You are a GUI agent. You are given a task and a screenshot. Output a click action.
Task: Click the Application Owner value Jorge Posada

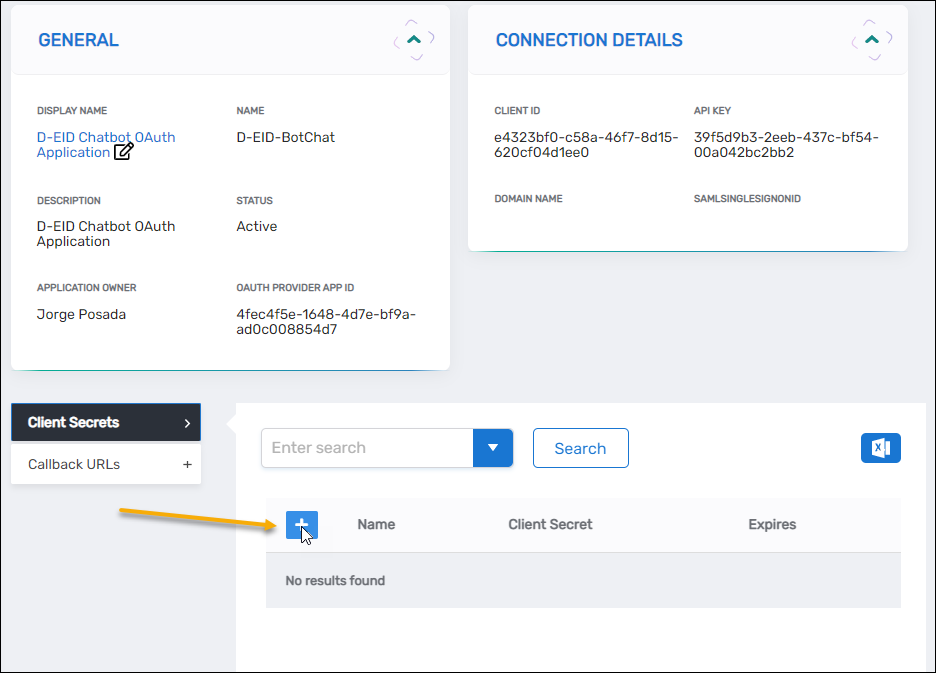pos(81,314)
